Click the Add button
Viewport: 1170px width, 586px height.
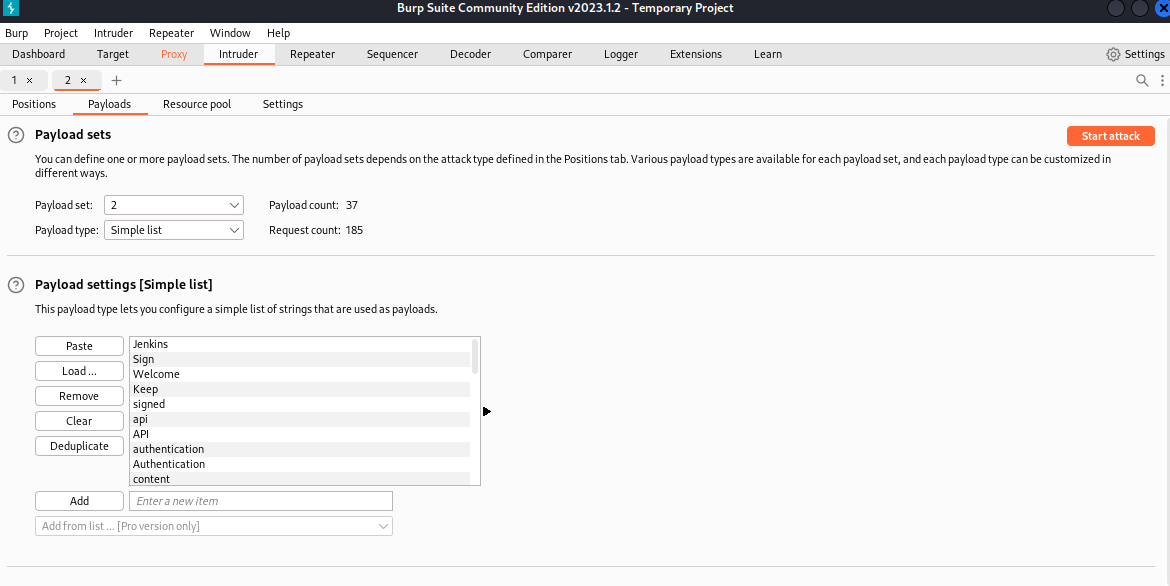[x=79, y=501]
